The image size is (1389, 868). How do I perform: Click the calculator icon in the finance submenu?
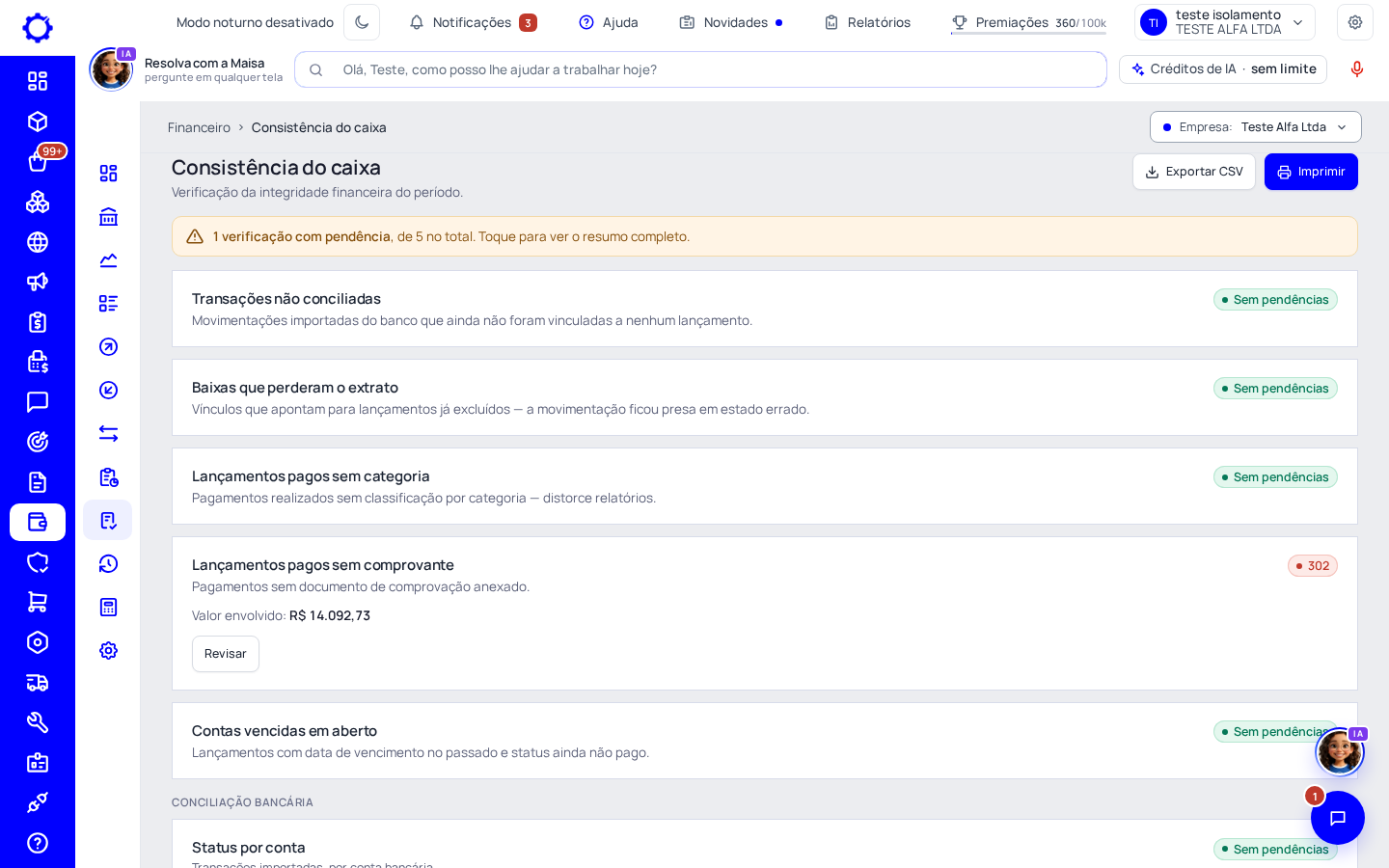point(108,608)
